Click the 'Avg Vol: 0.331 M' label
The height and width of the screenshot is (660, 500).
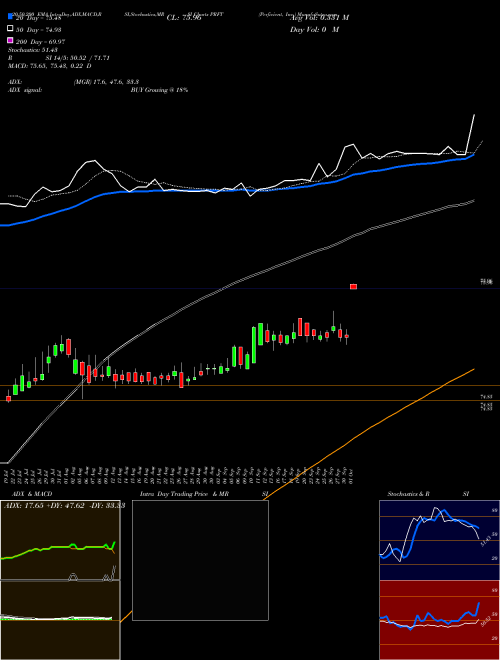point(319,18)
